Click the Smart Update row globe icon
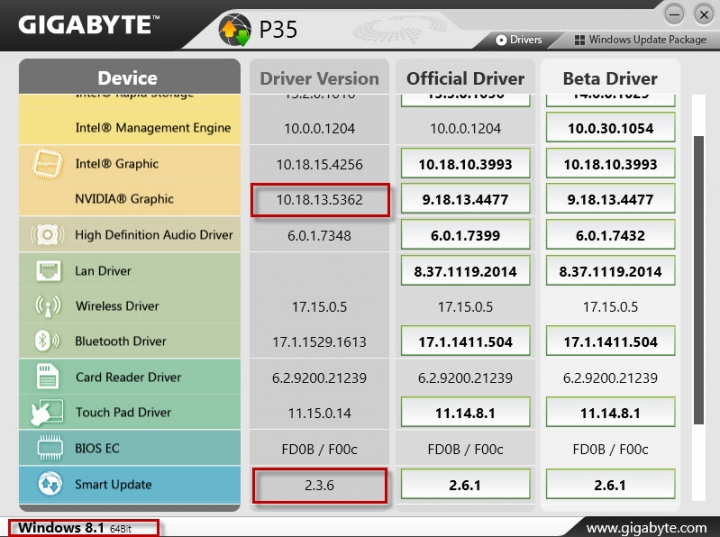This screenshot has width=720, height=537. 50,484
